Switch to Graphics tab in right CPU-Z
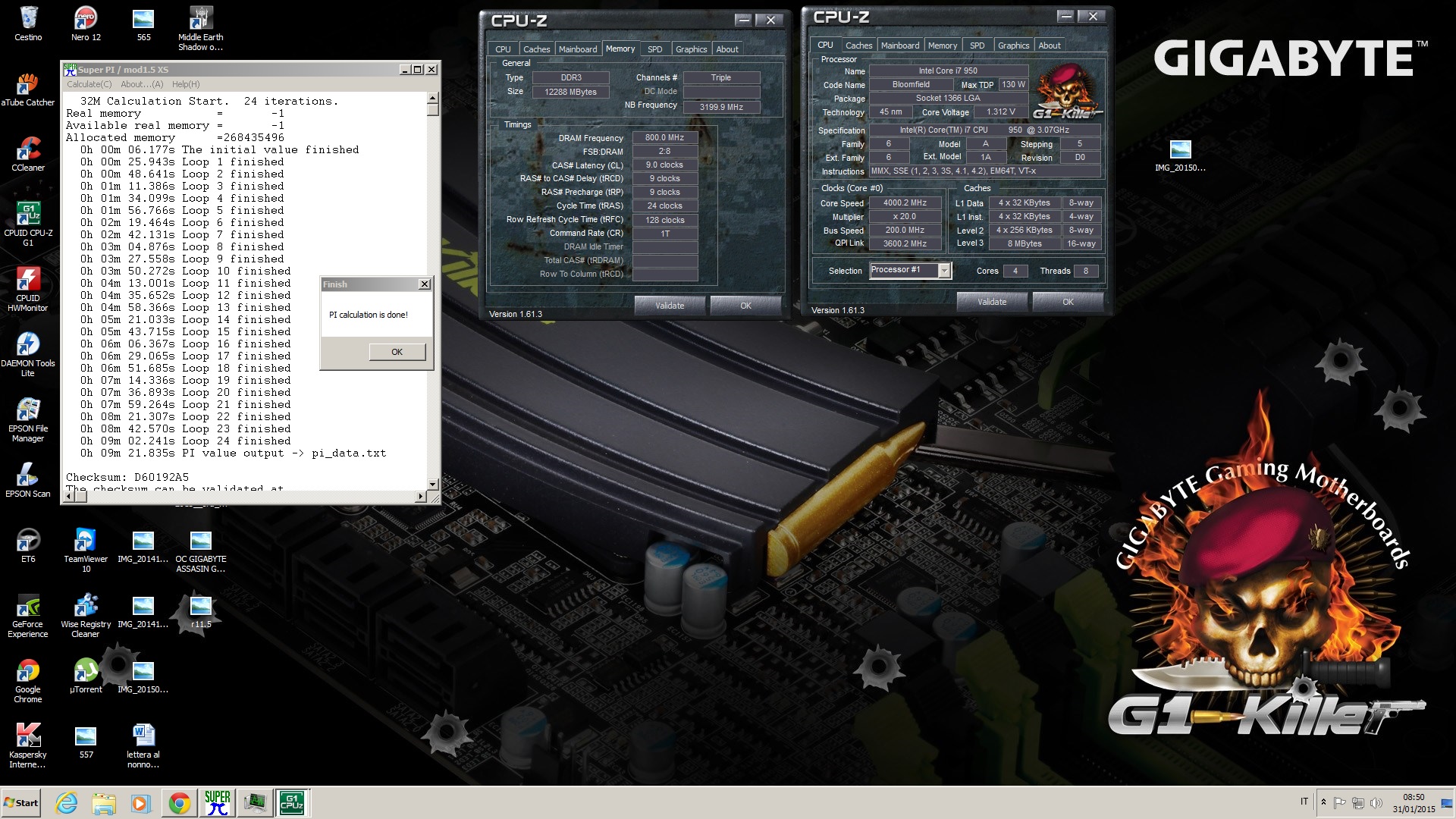 [1013, 45]
